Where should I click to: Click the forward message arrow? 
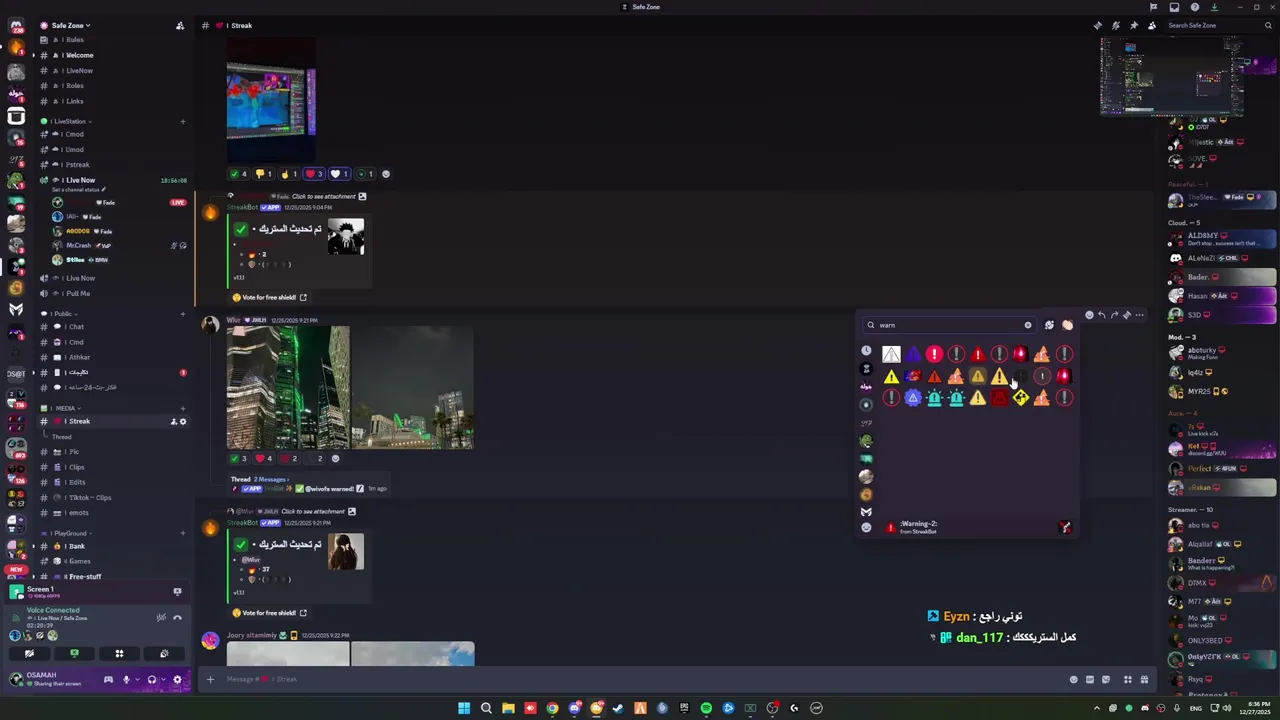1114,315
